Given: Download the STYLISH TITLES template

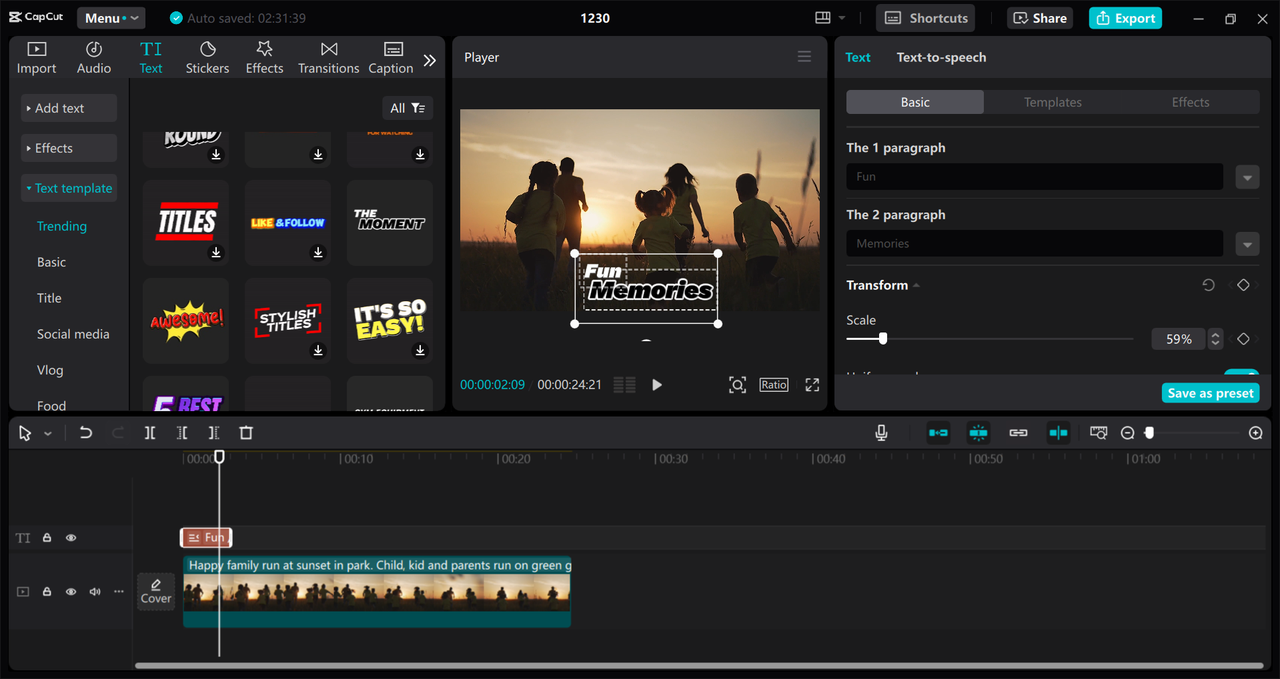Looking at the screenshot, I should pyautogui.click(x=318, y=351).
